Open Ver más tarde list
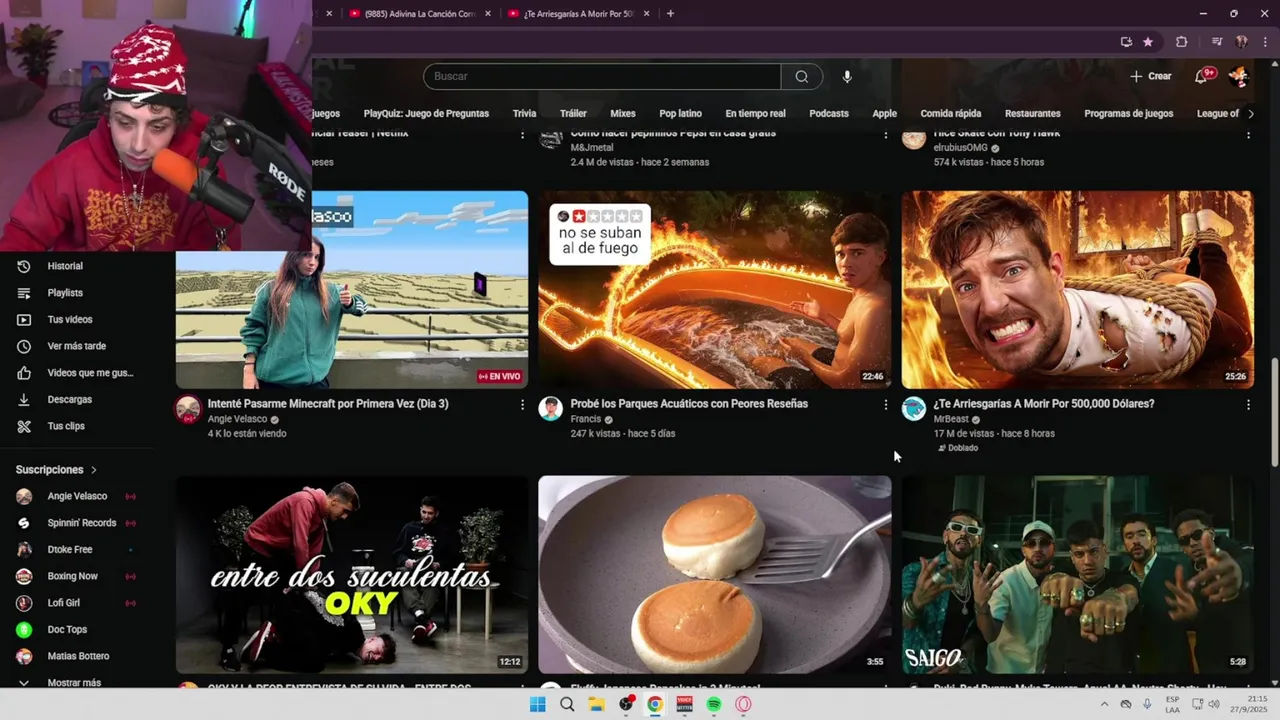This screenshot has width=1280, height=720. point(77,346)
